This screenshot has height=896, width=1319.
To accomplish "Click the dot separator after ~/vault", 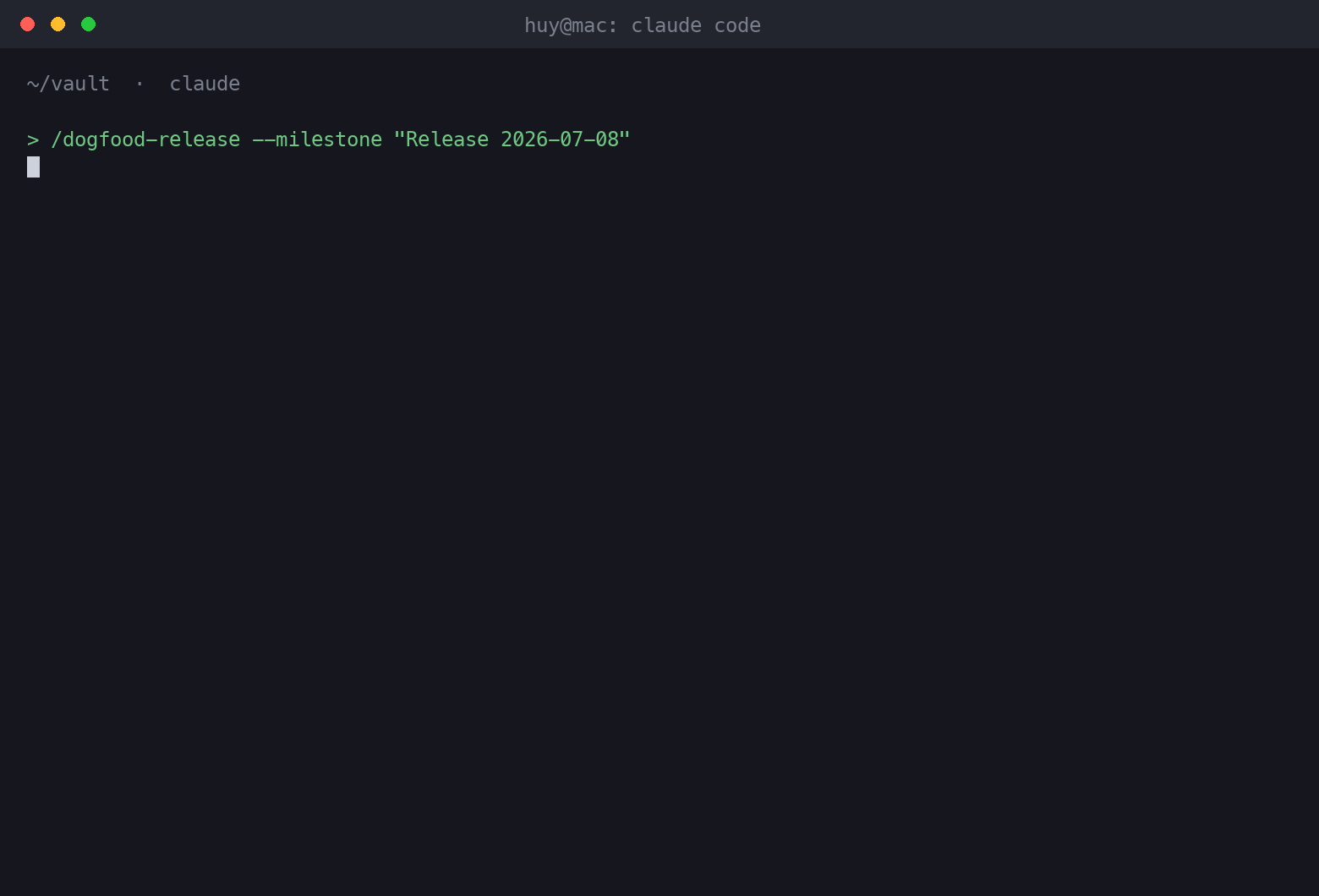I will pyautogui.click(x=140, y=84).
